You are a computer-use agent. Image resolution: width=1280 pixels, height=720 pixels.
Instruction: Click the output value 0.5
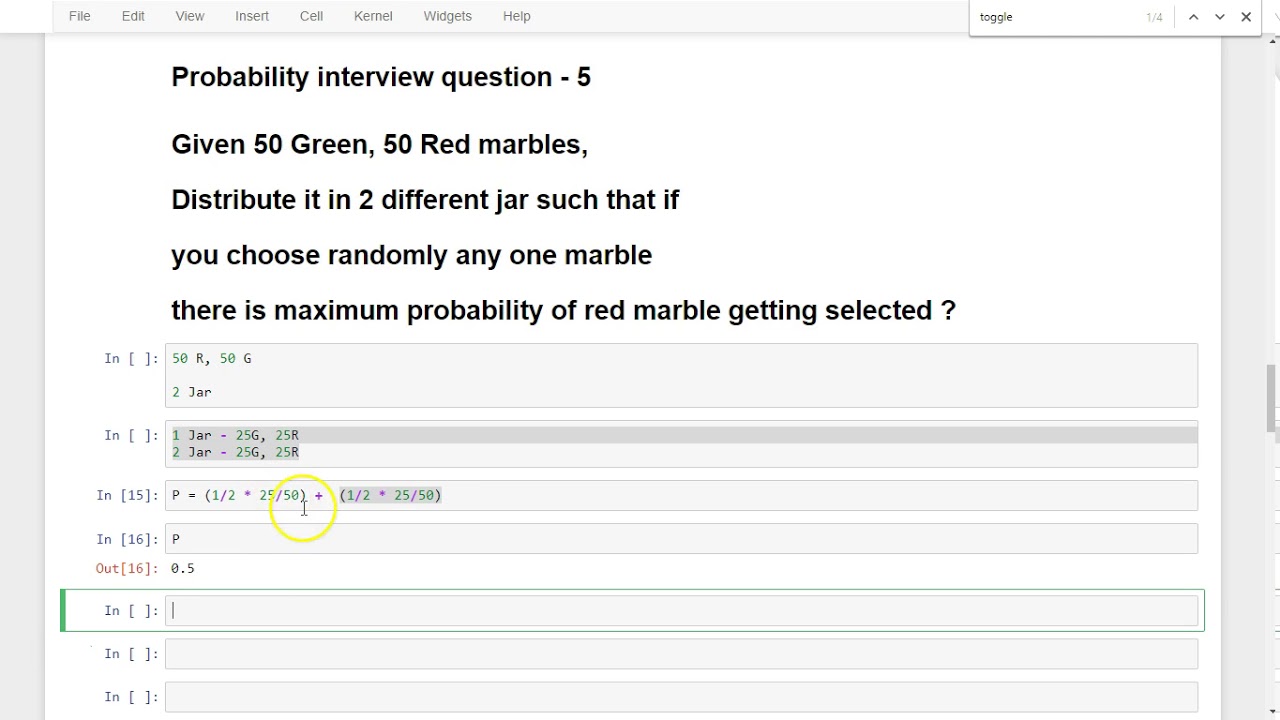[x=183, y=569]
